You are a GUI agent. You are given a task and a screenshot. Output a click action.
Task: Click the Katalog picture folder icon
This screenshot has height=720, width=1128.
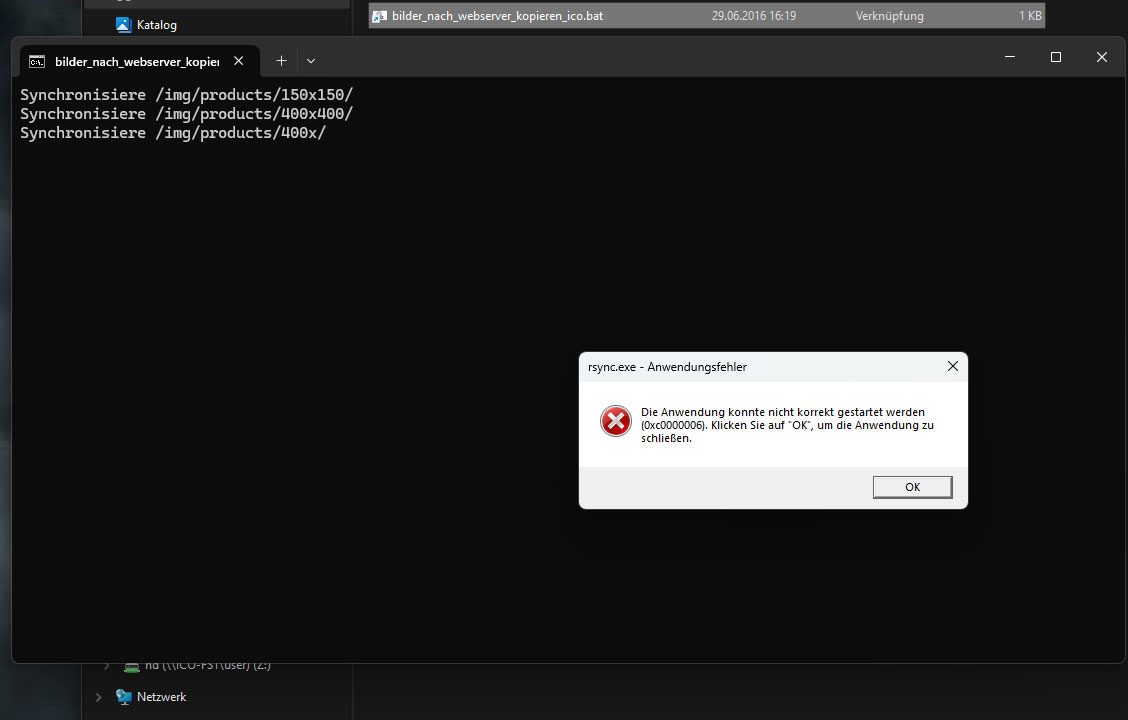coord(124,24)
